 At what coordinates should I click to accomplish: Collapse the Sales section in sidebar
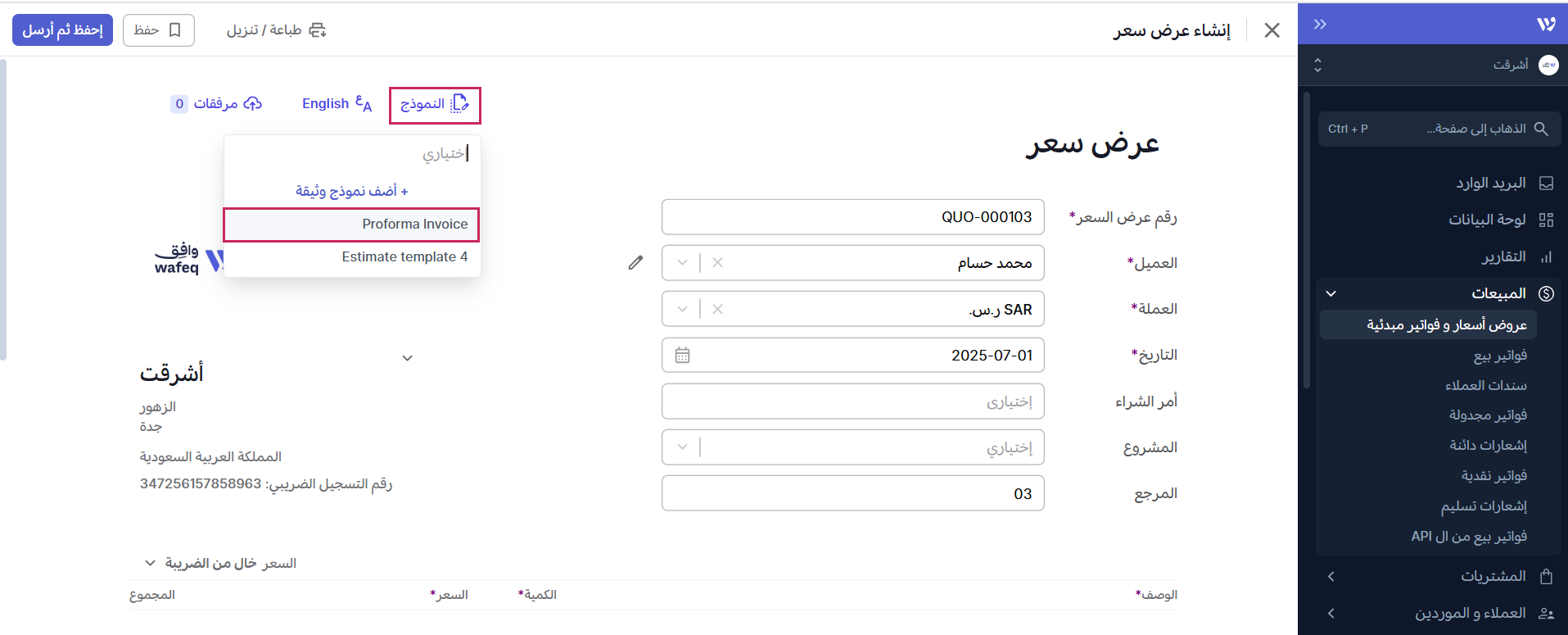point(1331,293)
